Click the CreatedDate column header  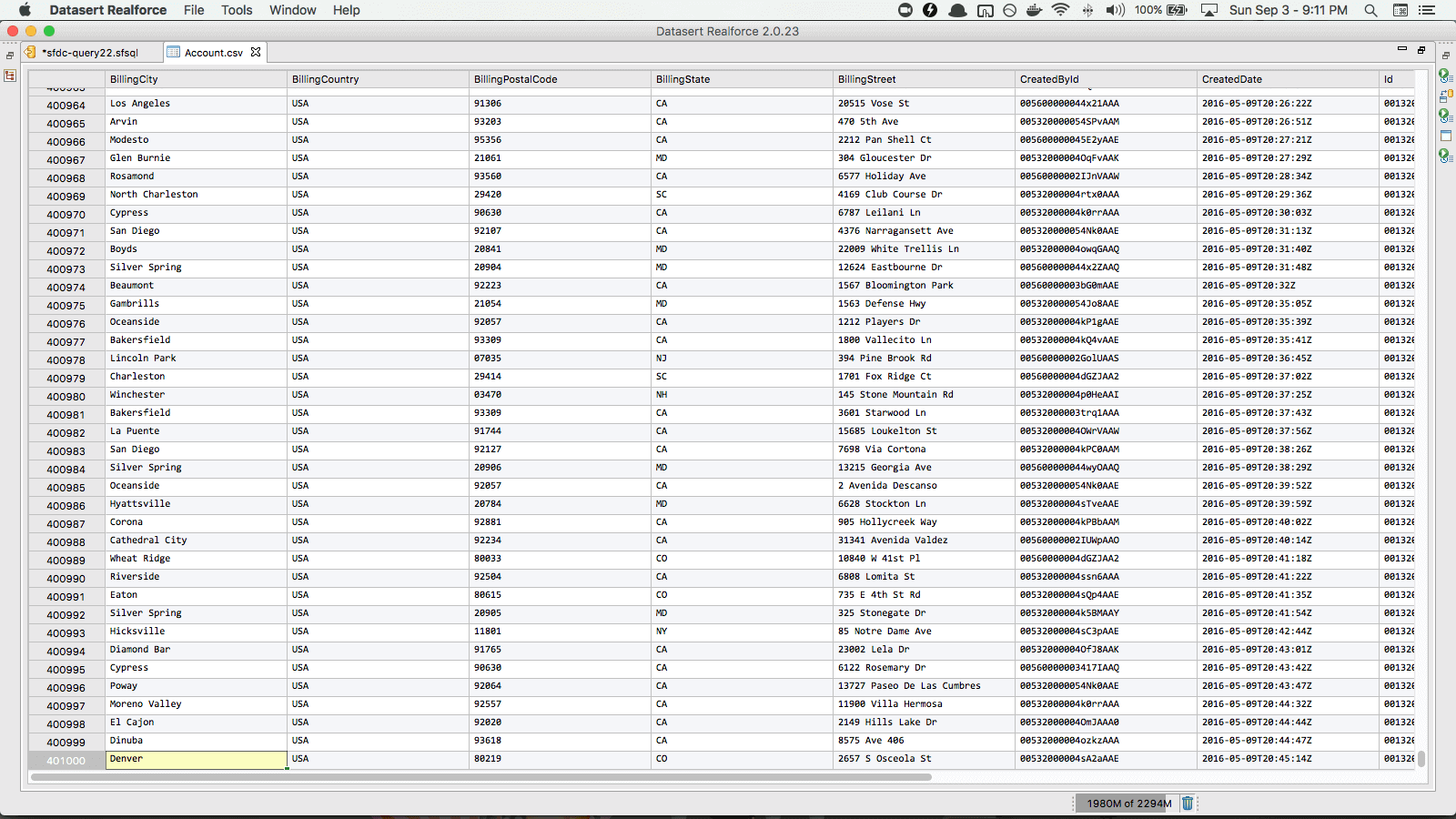click(x=1287, y=79)
